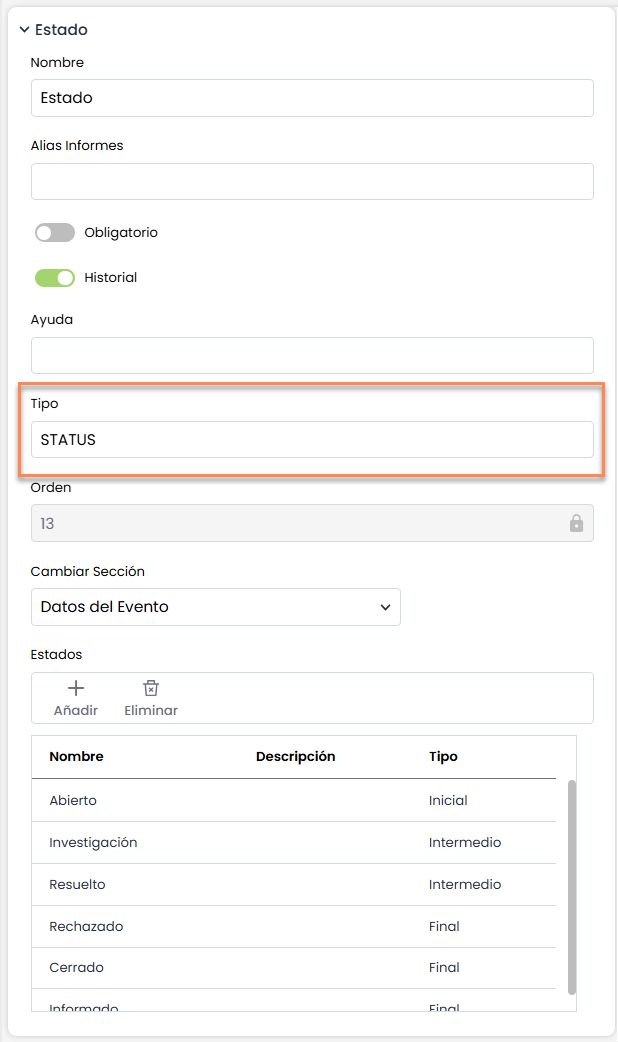Open the Cambiar Sección dropdown
Screen dimensions: 618x1042
[x=215, y=607]
